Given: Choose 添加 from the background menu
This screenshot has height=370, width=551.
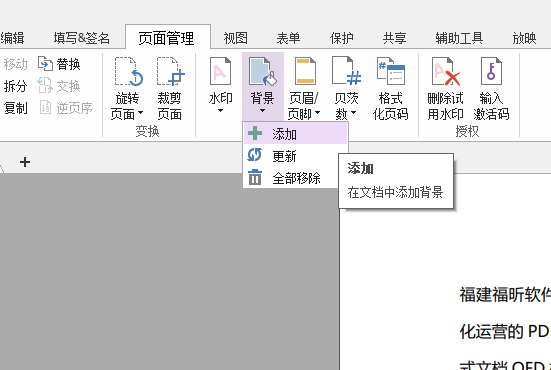Looking at the screenshot, I should click(296, 134).
